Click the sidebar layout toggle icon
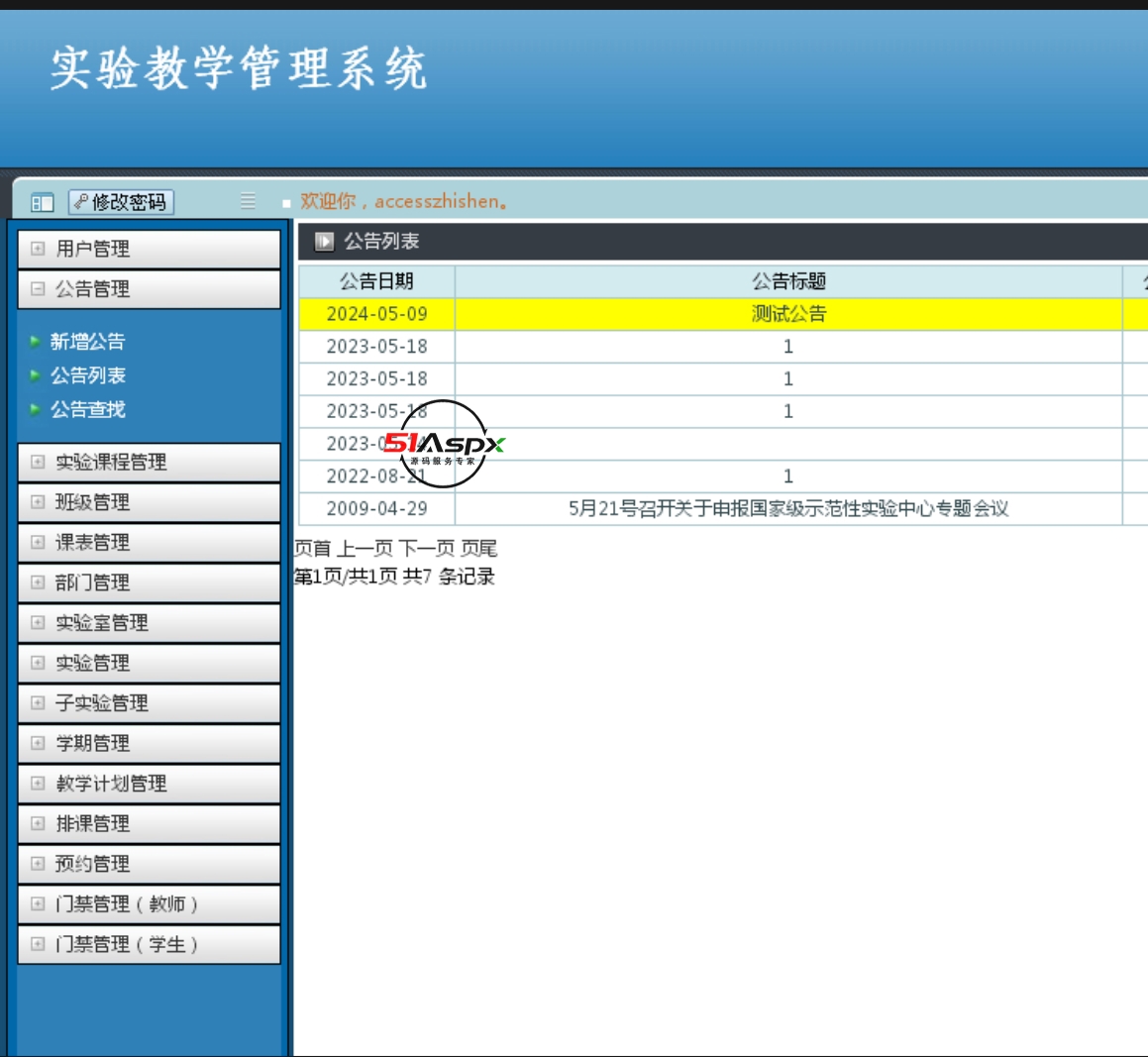The height and width of the screenshot is (1057, 1148). coord(43,202)
